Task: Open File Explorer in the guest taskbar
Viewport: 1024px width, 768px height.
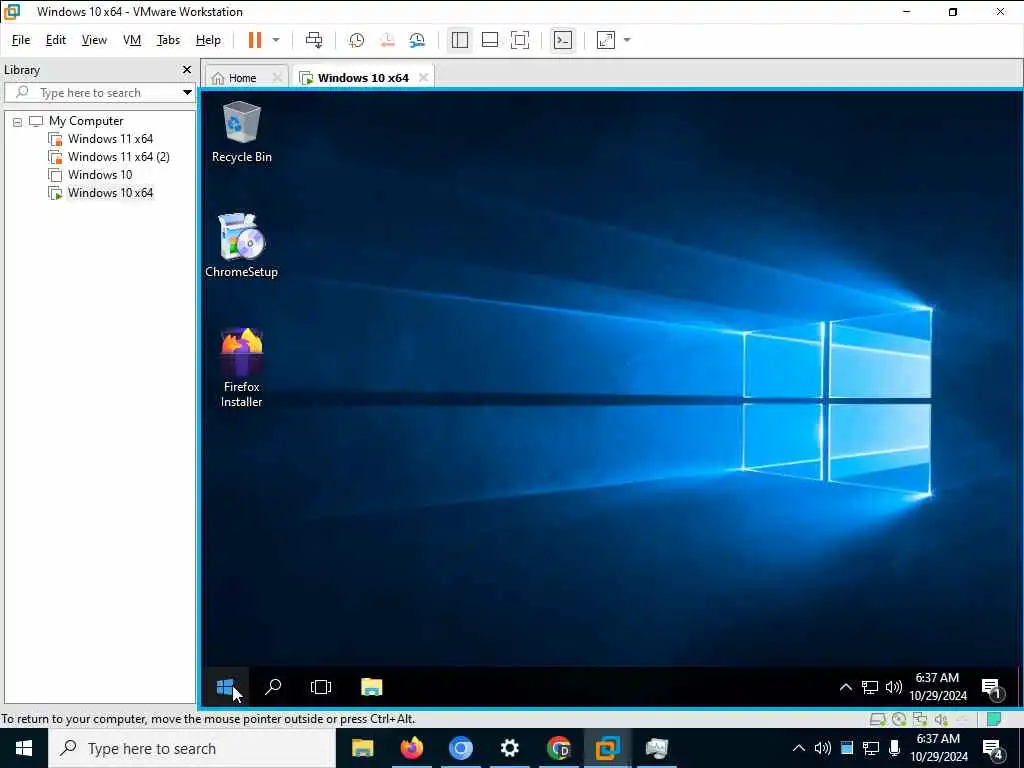Action: [371, 687]
